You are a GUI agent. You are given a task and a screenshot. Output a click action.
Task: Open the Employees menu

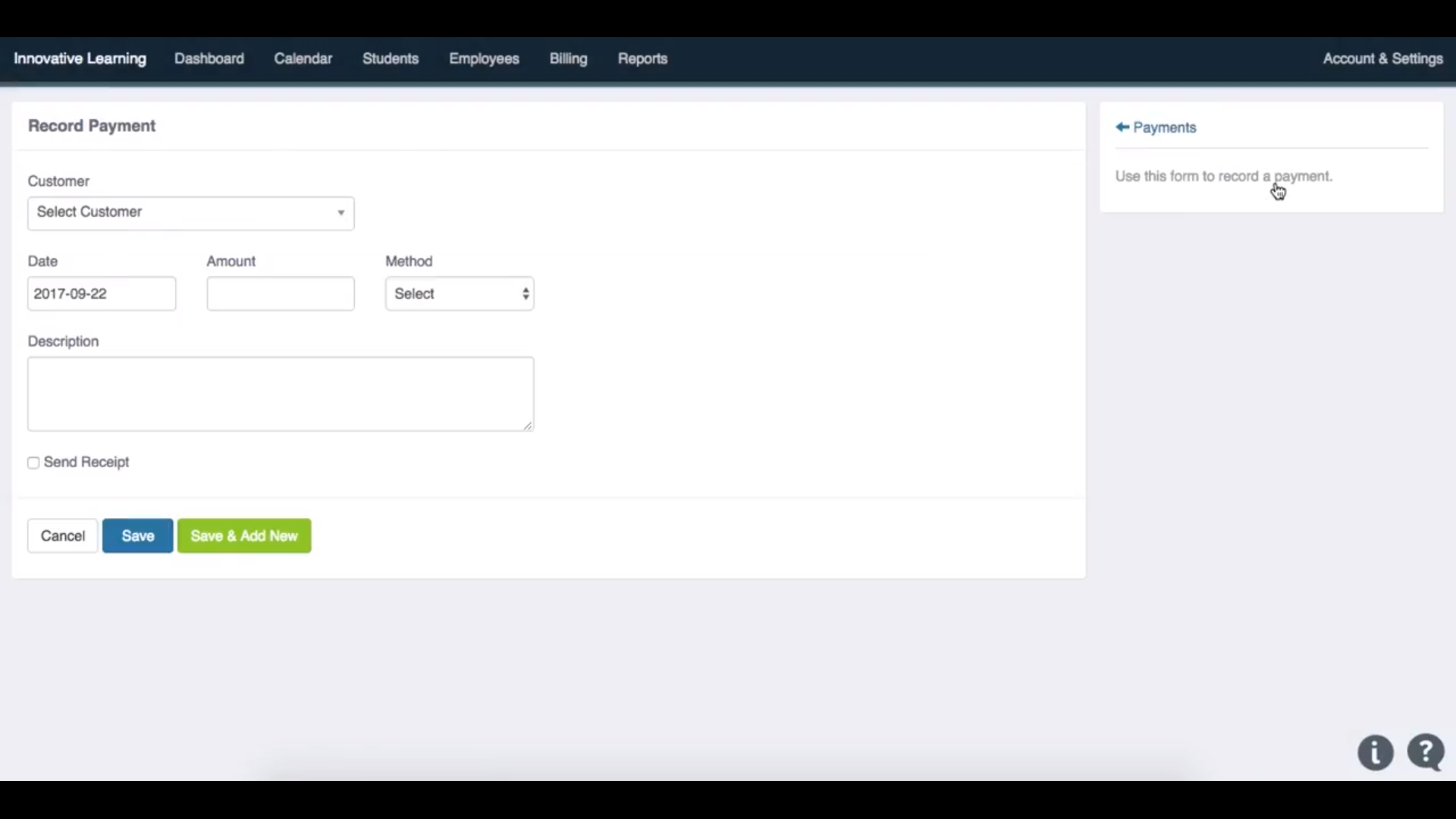pos(484,58)
